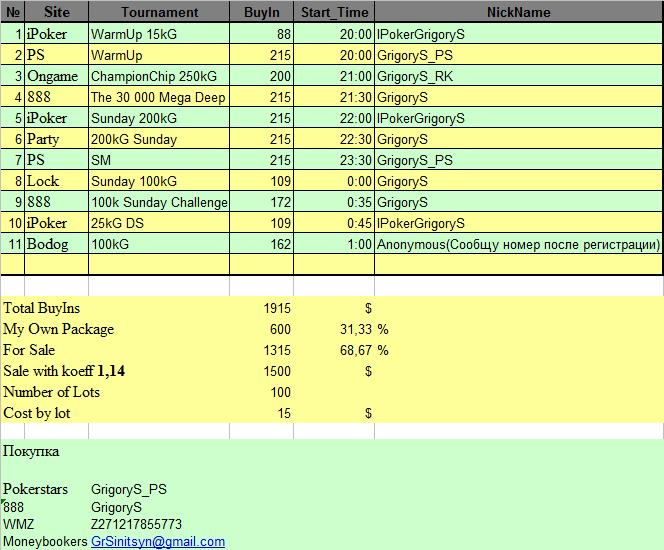Select the Sale with koeff 1,14 label
664x550 pixels.
pyautogui.click(x=64, y=371)
